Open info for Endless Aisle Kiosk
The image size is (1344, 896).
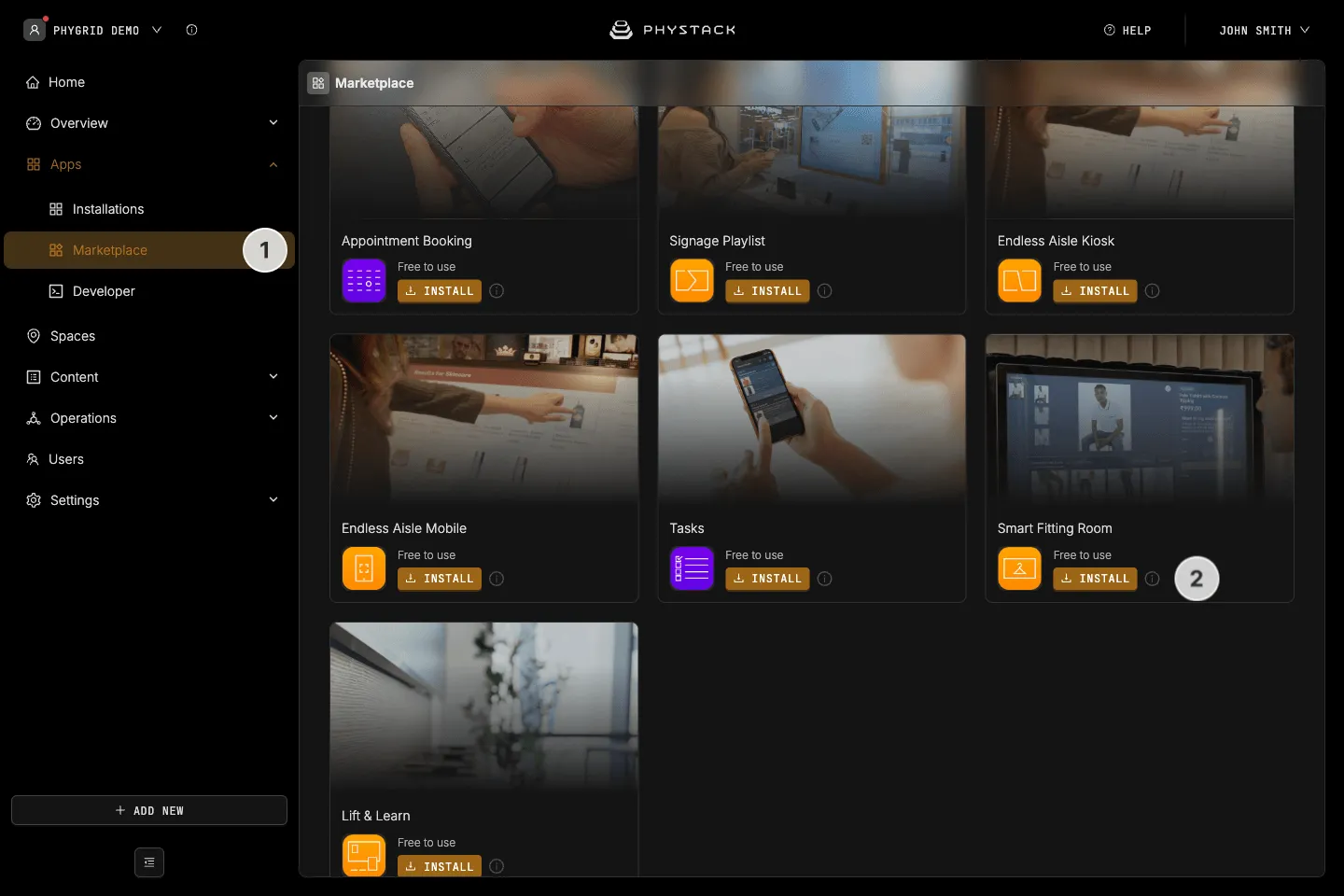1152,291
